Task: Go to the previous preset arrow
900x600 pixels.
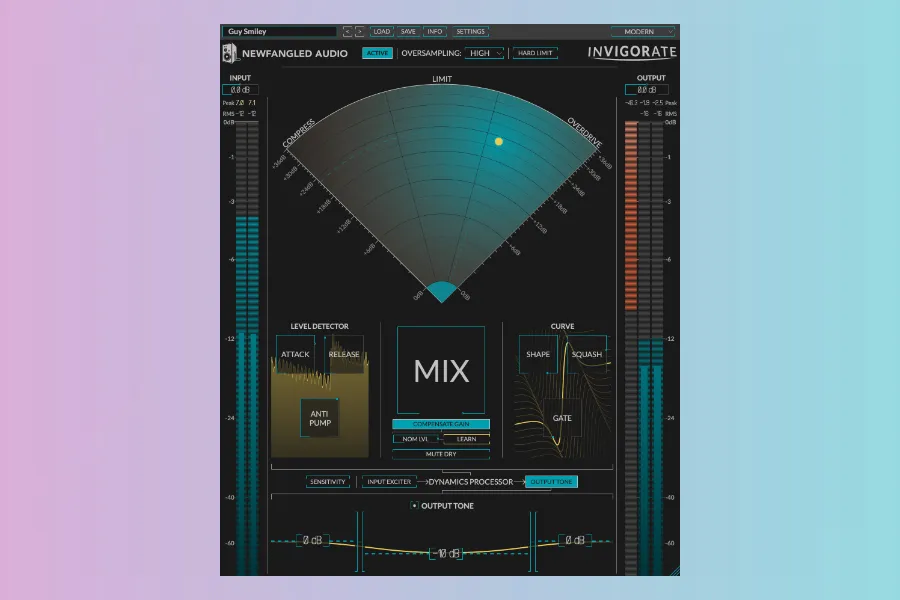Action: tap(347, 32)
